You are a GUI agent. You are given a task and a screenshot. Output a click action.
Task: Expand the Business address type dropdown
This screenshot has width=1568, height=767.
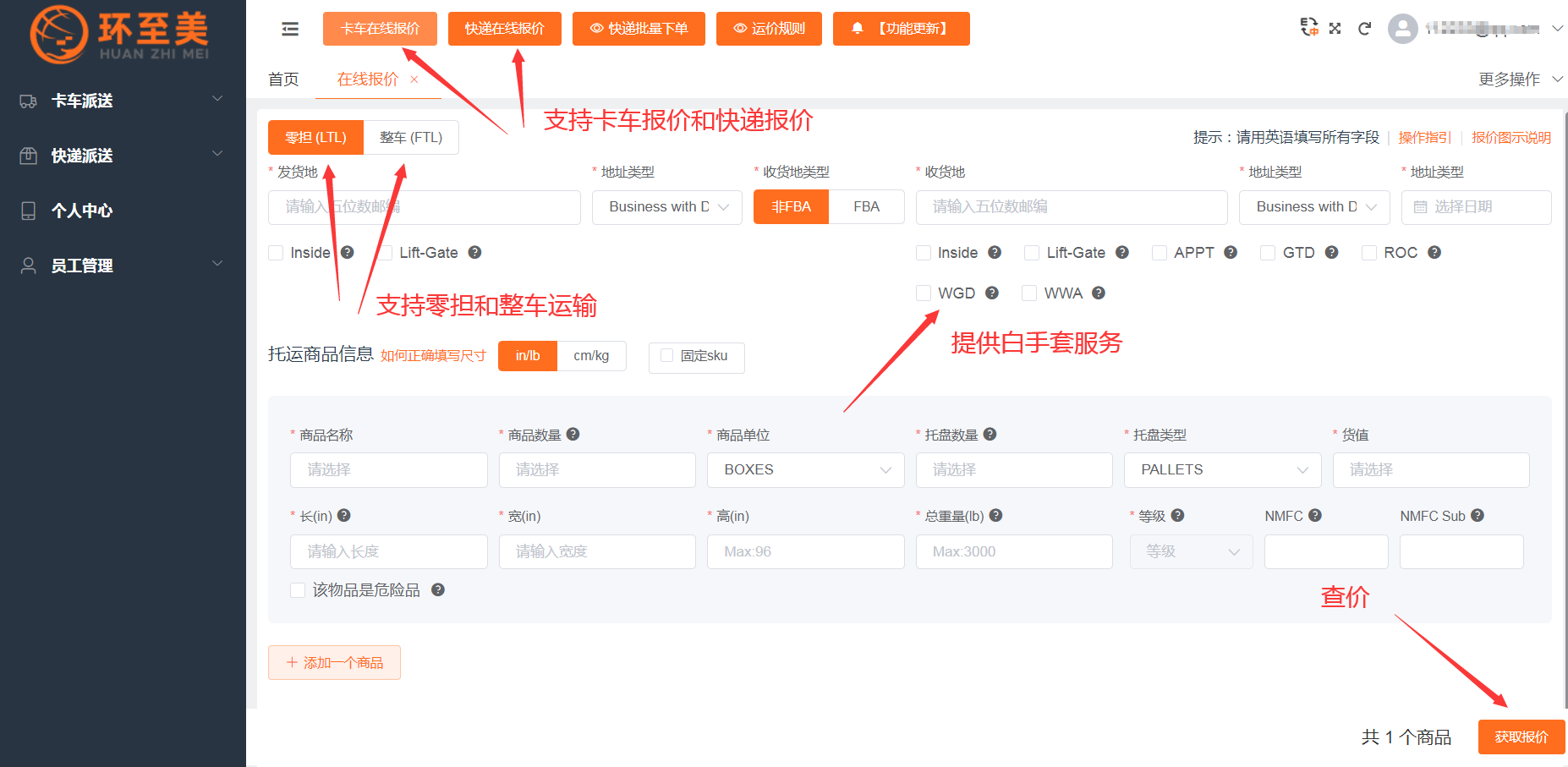pyautogui.click(x=666, y=206)
